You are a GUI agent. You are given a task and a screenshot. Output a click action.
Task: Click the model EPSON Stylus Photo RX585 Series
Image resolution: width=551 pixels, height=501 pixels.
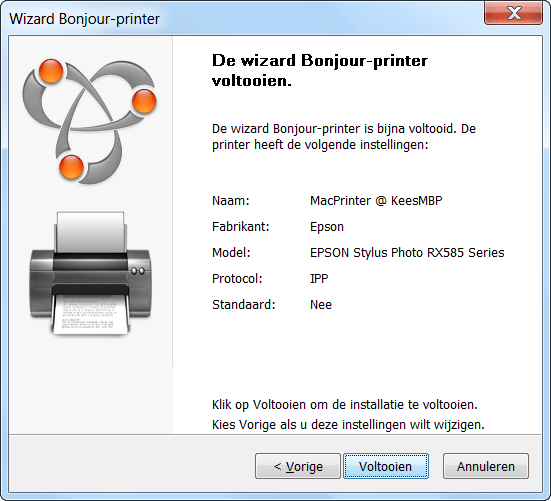[407, 253]
